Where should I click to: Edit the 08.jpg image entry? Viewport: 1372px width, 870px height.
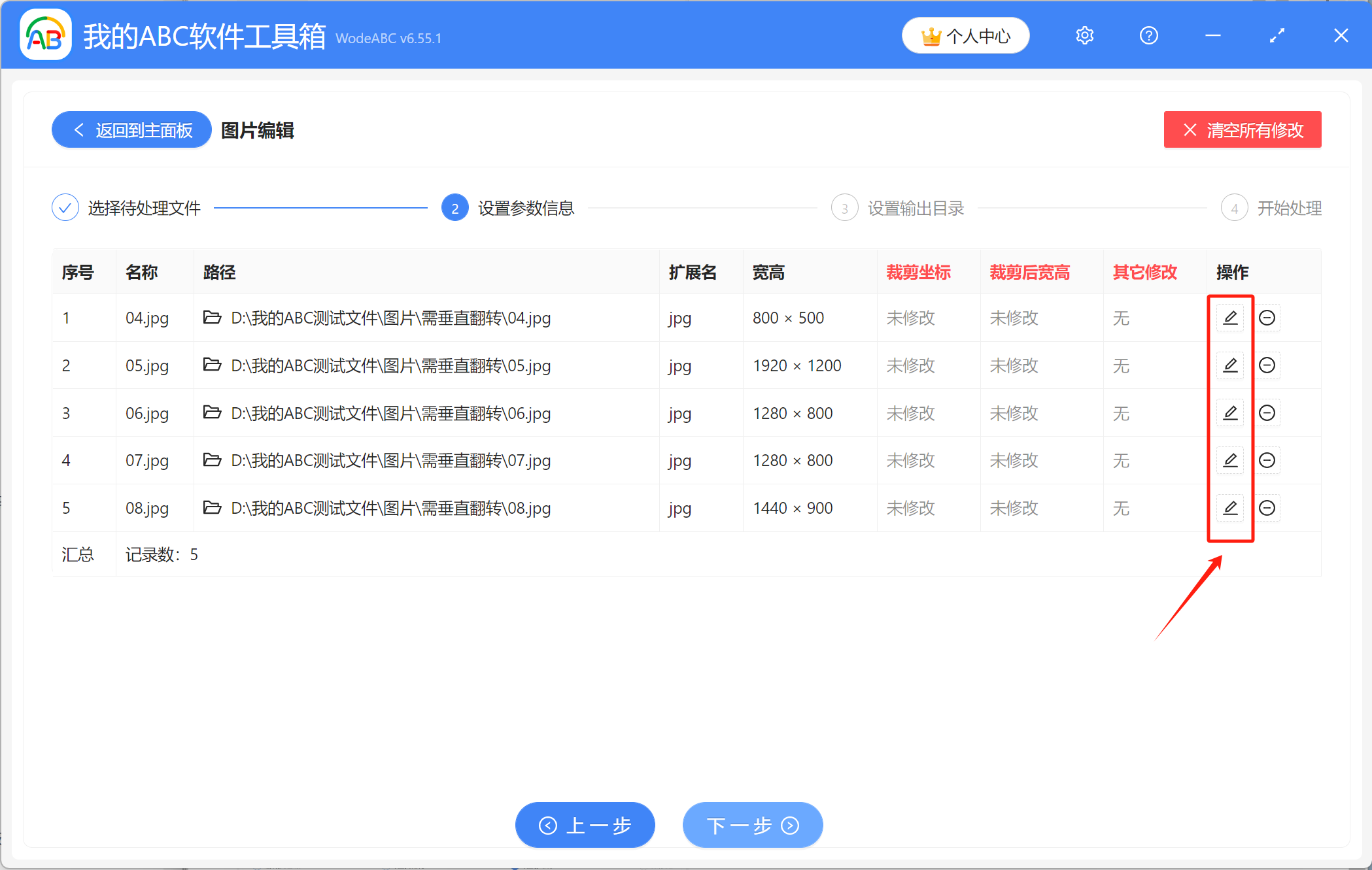pos(1230,508)
